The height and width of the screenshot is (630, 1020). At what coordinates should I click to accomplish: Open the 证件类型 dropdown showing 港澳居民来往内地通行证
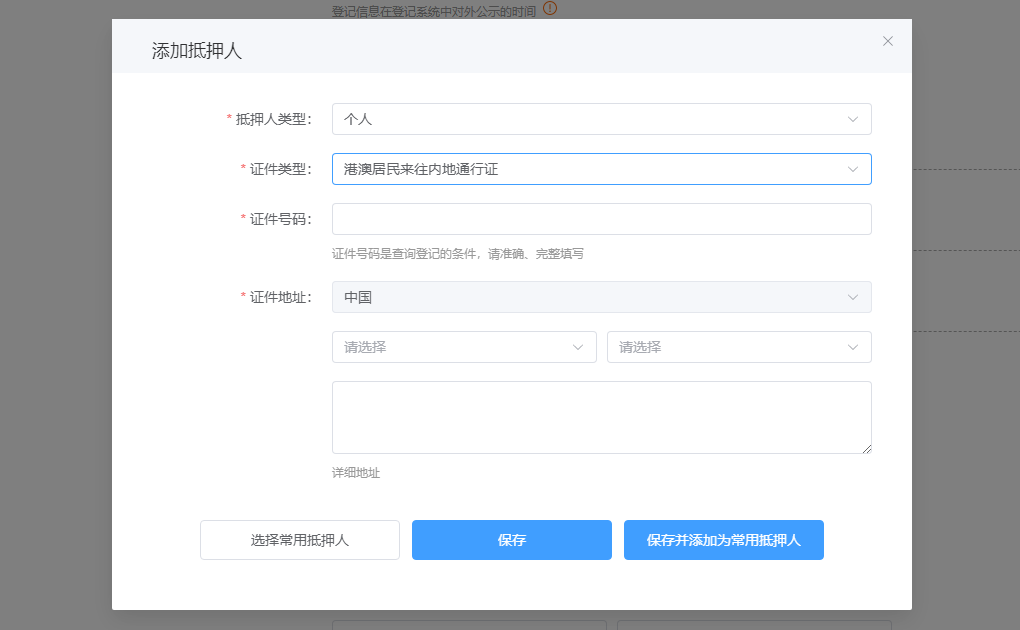point(602,169)
